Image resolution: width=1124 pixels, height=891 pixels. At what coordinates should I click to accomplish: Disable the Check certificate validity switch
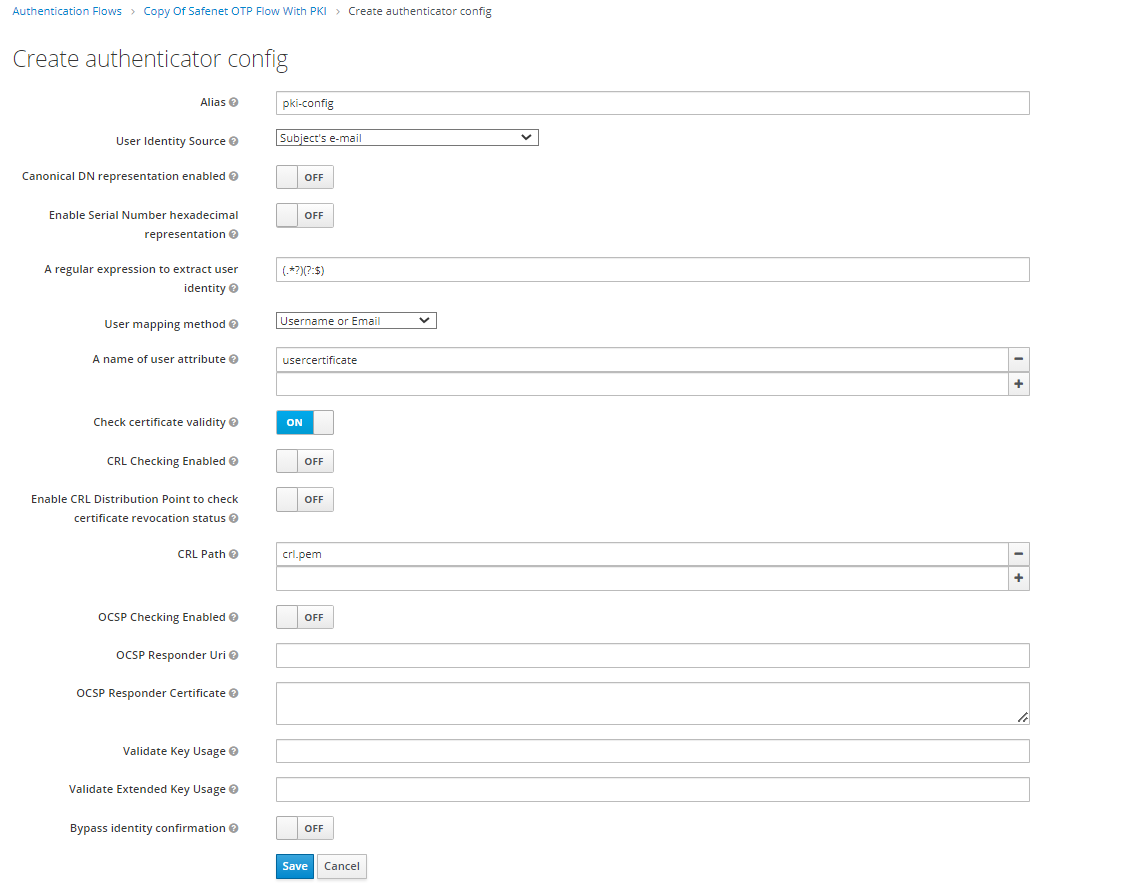[304, 423]
